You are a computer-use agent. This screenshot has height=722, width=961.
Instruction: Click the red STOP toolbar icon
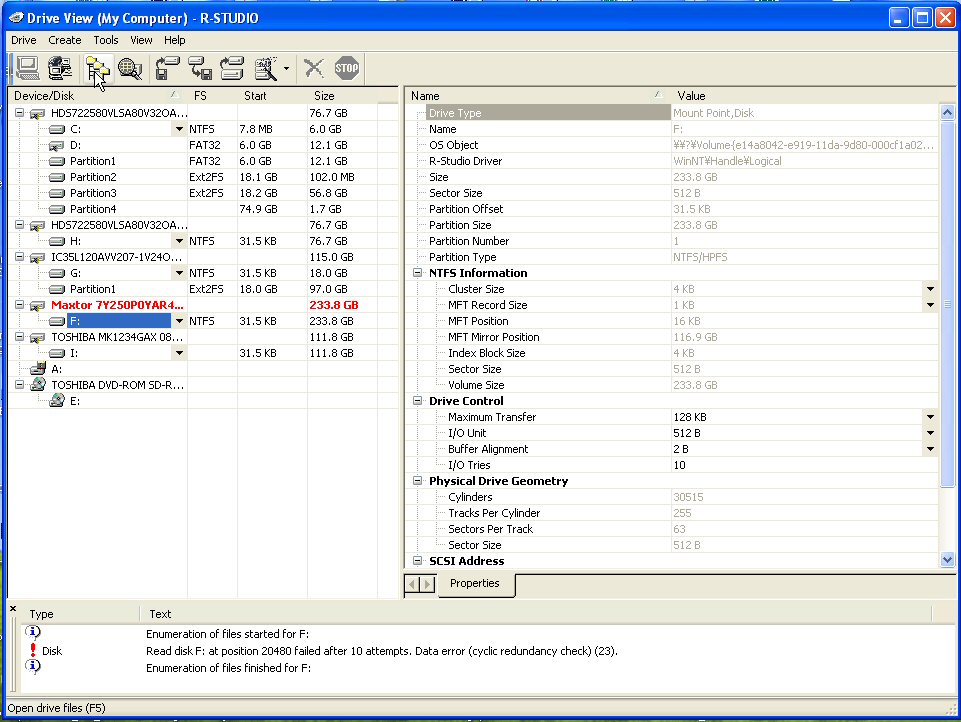coord(347,68)
